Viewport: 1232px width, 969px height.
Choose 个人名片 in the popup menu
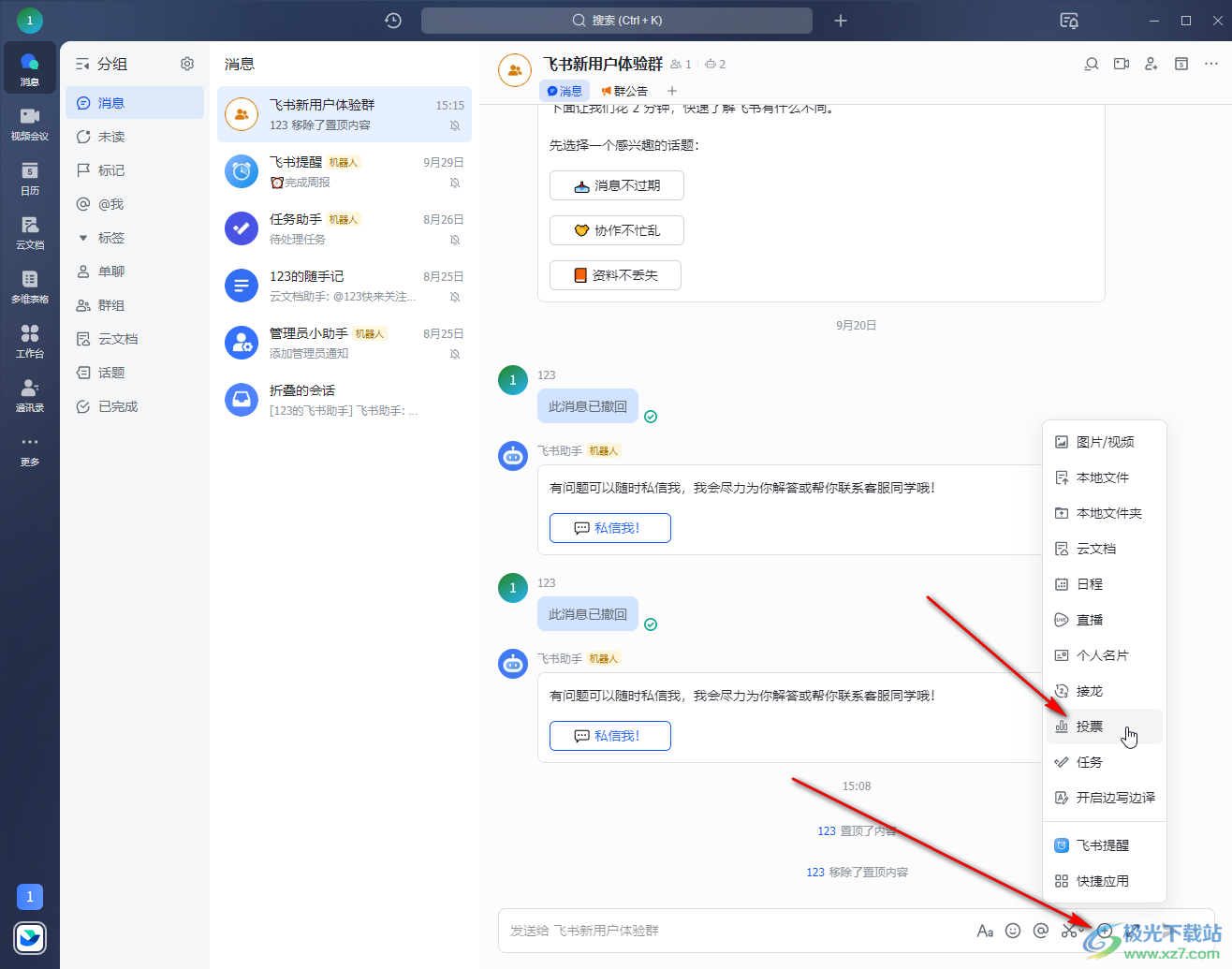pyautogui.click(x=1105, y=655)
